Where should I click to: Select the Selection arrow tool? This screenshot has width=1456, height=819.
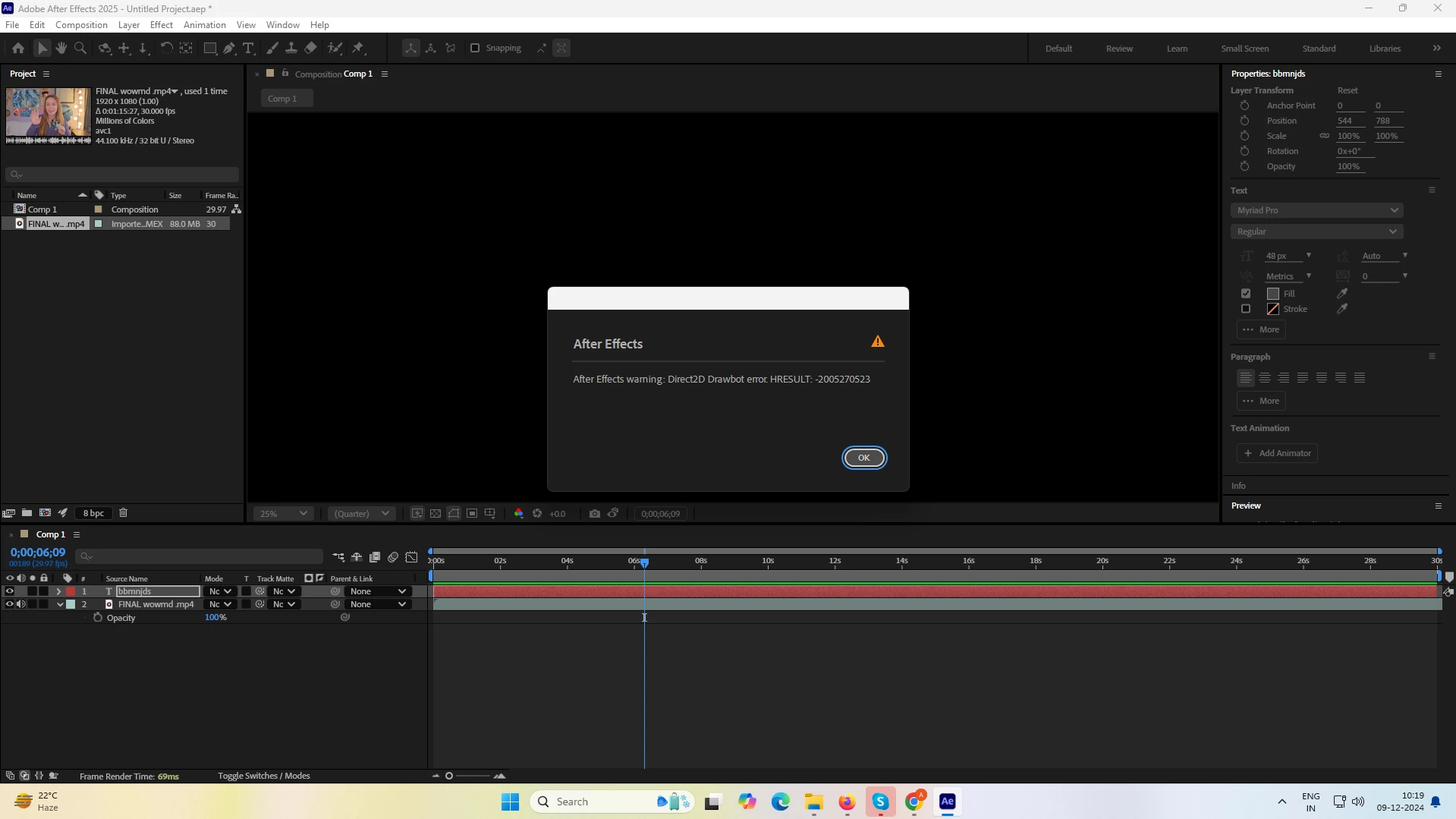coord(42,48)
